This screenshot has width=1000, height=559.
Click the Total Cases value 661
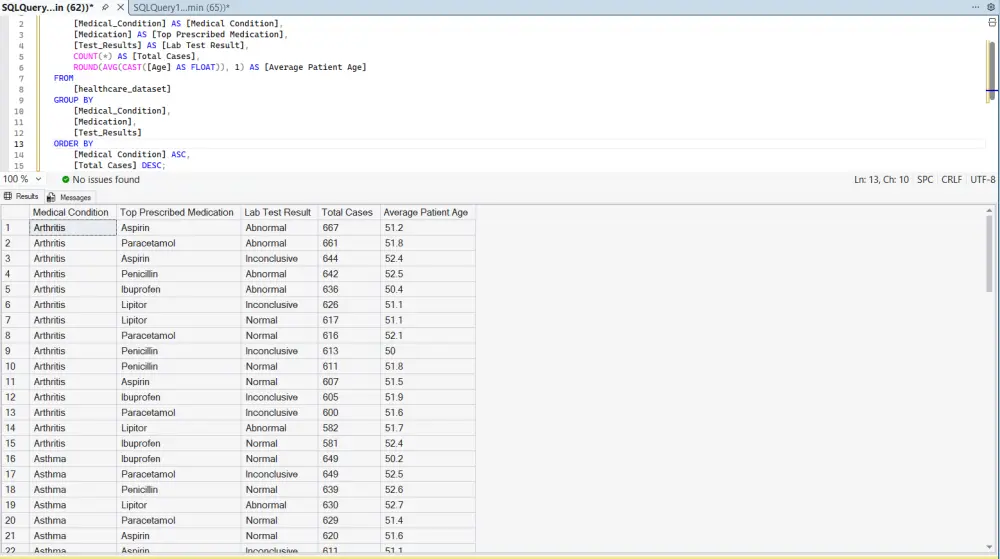348,243
